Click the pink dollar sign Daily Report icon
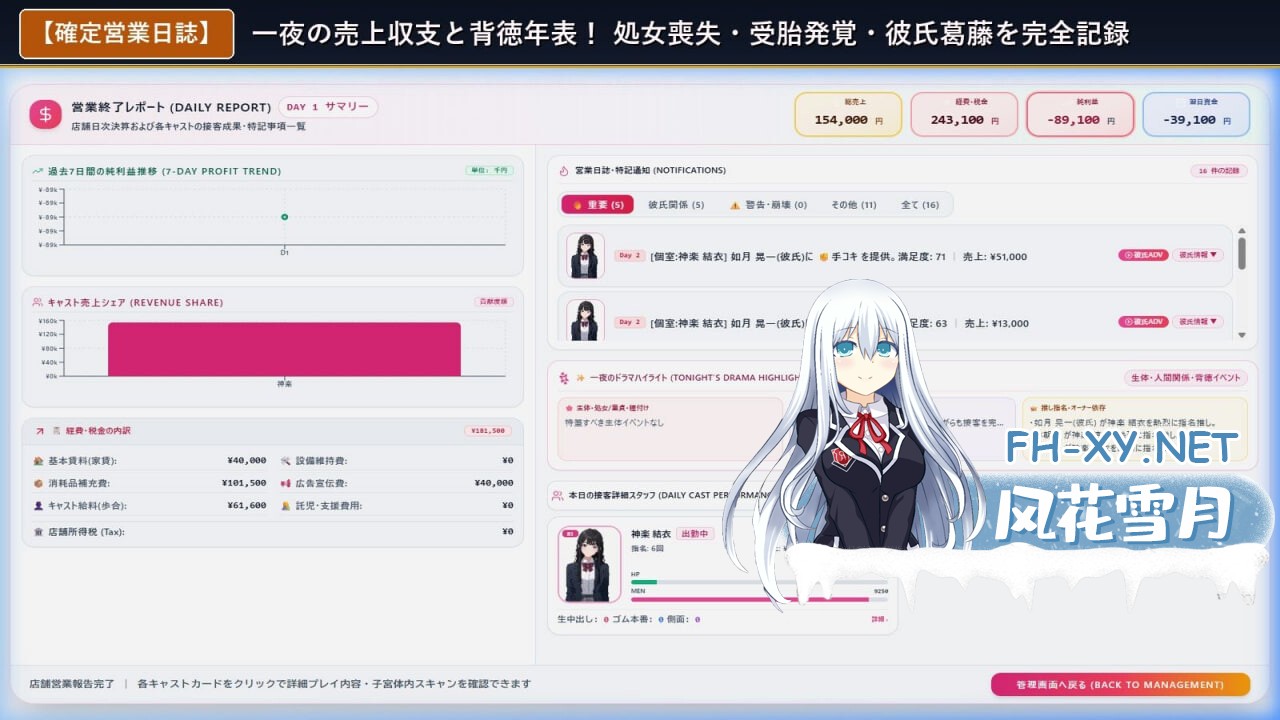The width and height of the screenshot is (1280, 720). click(45, 114)
